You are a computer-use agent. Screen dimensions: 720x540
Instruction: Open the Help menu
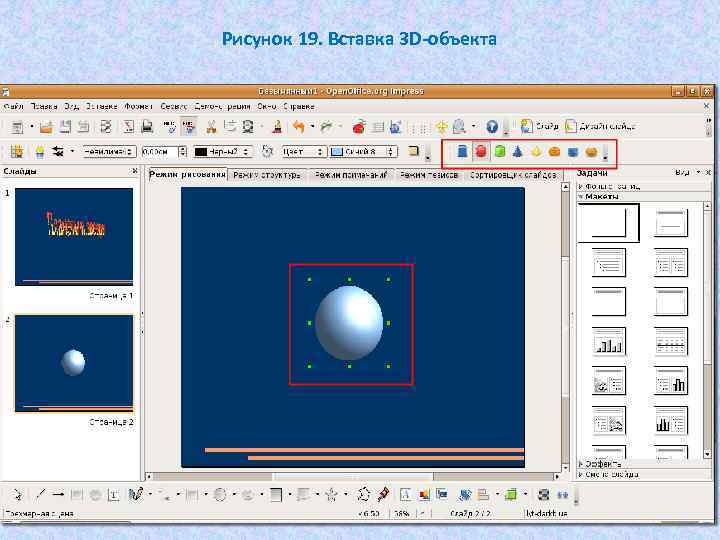(x=299, y=107)
